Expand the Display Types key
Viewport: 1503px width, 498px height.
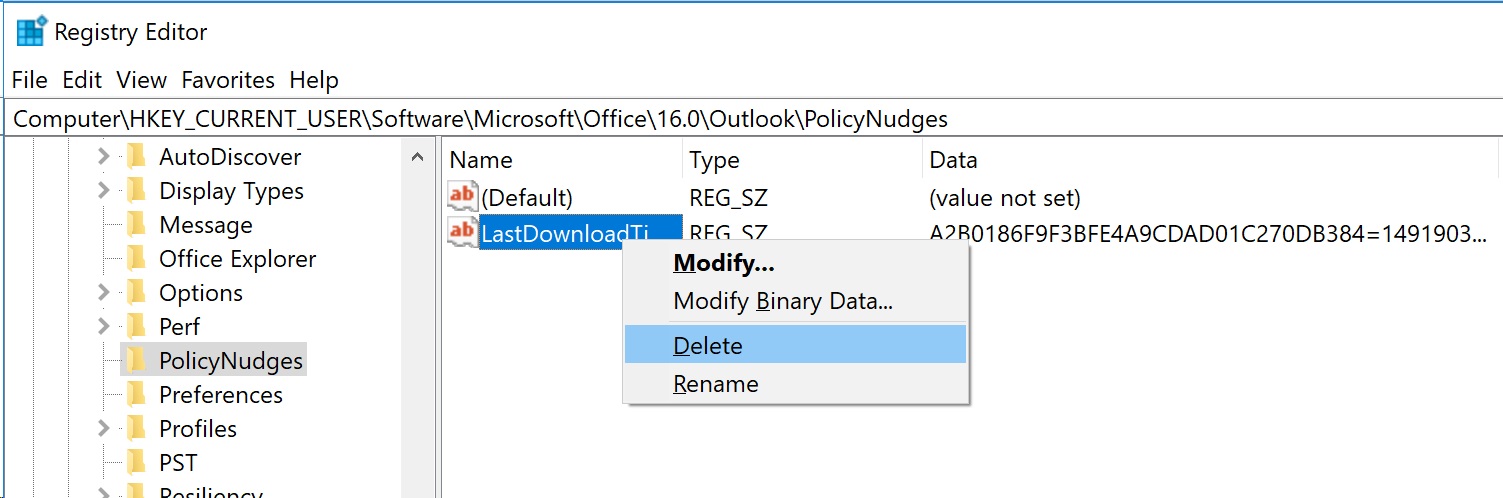coord(103,191)
